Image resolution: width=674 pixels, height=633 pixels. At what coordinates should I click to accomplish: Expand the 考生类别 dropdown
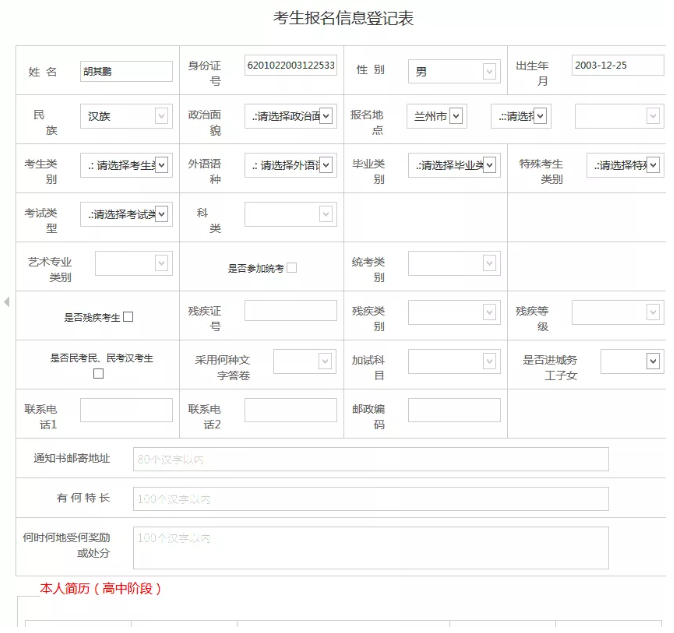pyautogui.click(x=125, y=165)
